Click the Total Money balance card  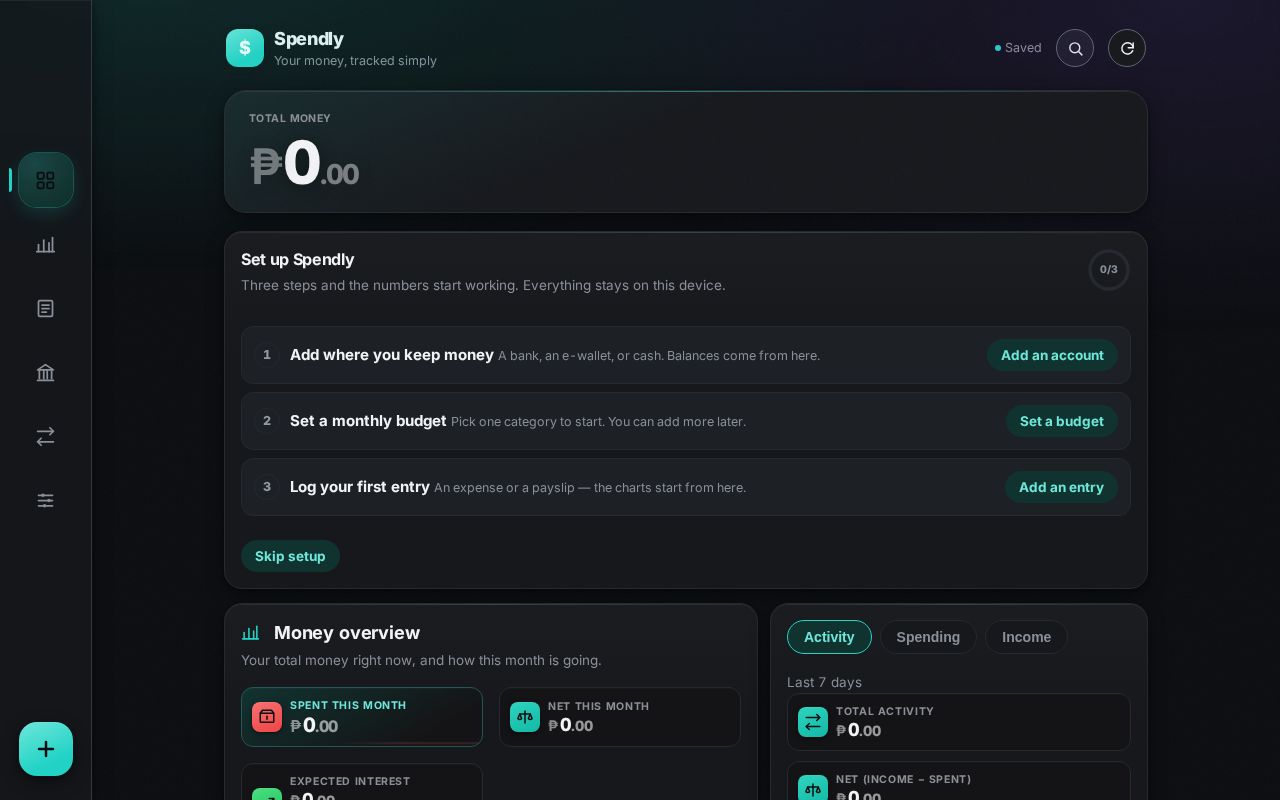[686, 152]
